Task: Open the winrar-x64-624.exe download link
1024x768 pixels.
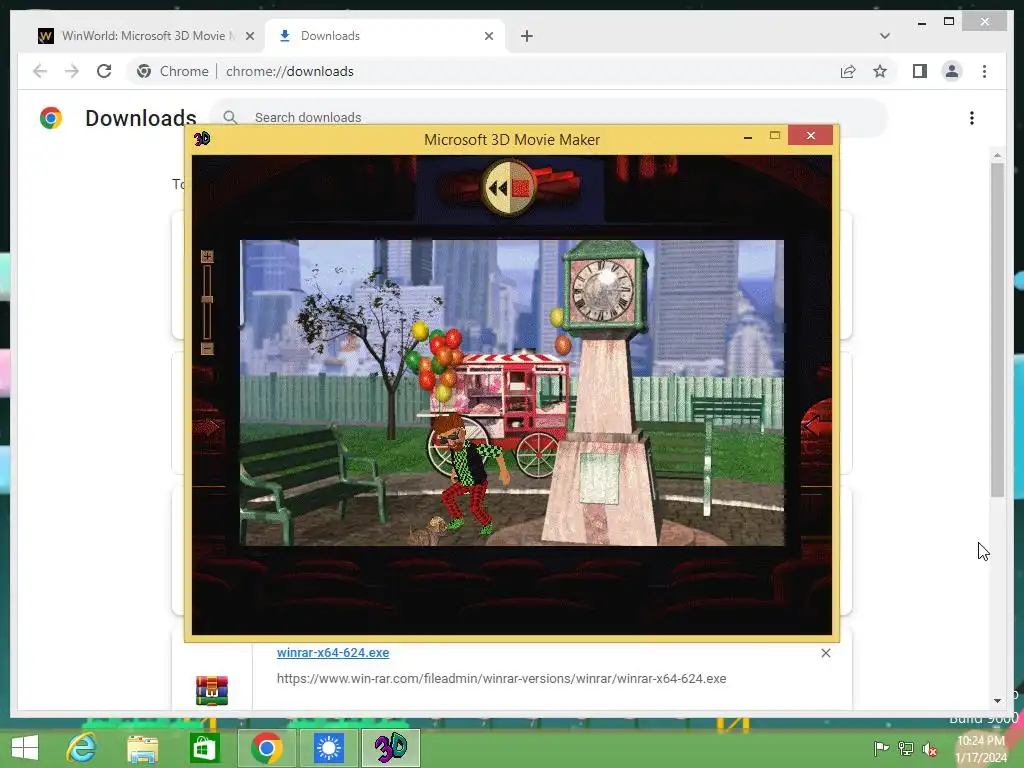Action: pos(333,652)
